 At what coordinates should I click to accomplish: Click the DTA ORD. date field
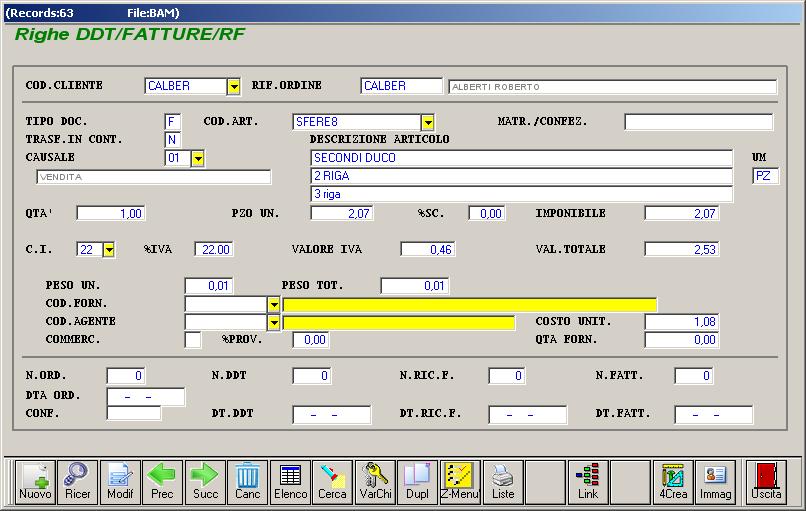[145, 397]
